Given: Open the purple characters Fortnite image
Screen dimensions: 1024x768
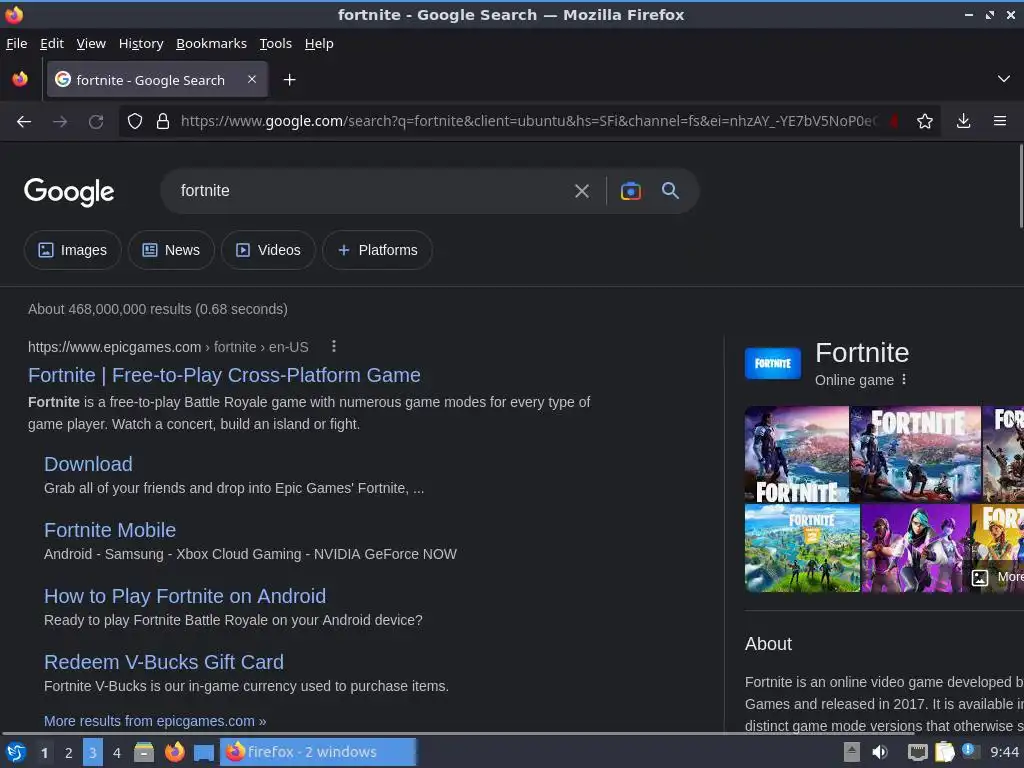Looking at the screenshot, I should (x=916, y=548).
